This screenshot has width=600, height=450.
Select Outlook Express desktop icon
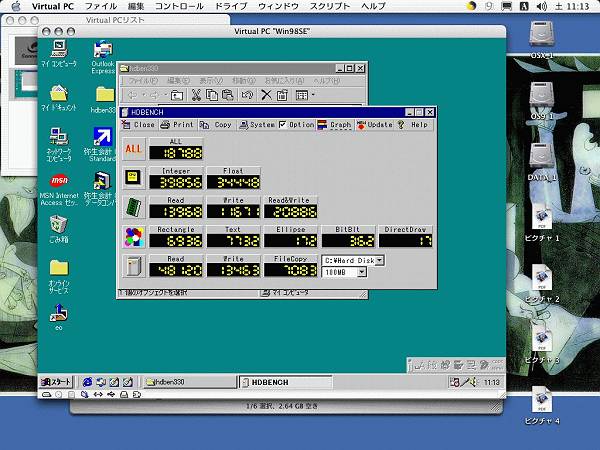coord(103,57)
